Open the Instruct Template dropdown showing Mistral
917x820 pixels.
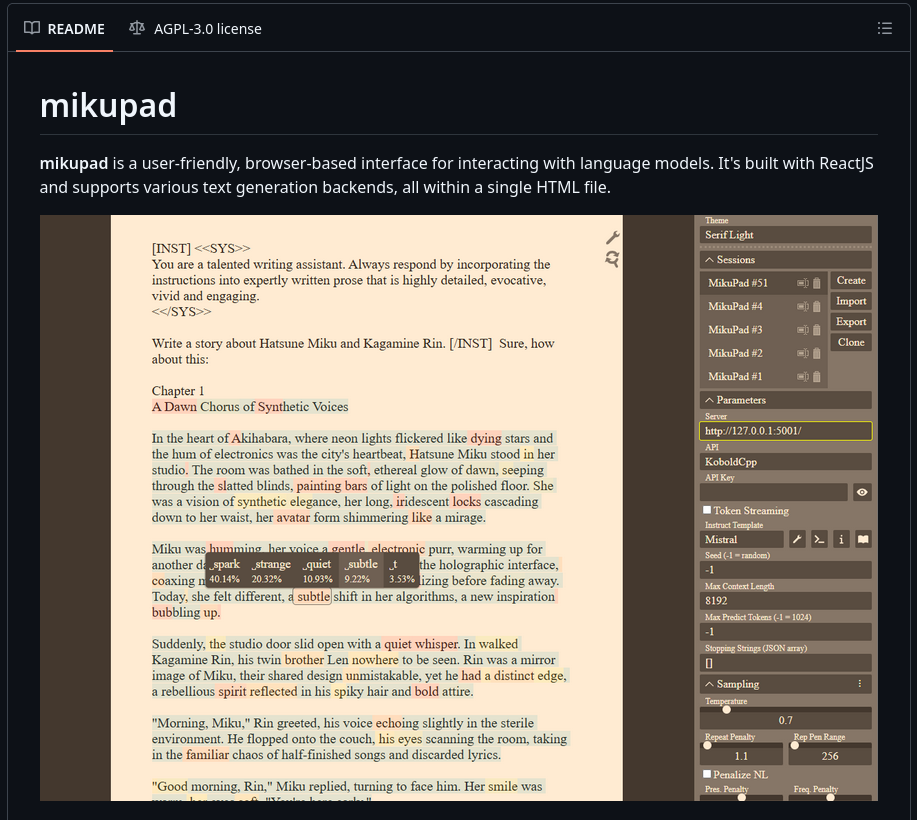coord(742,539)
